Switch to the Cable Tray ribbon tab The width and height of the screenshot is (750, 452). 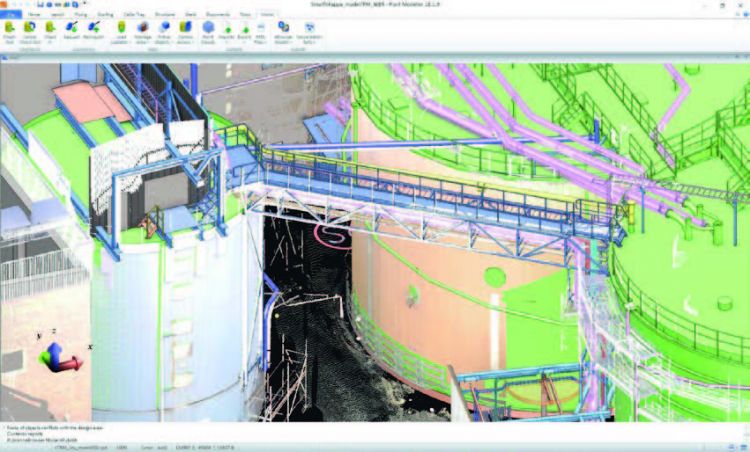[x=135, y=14]
